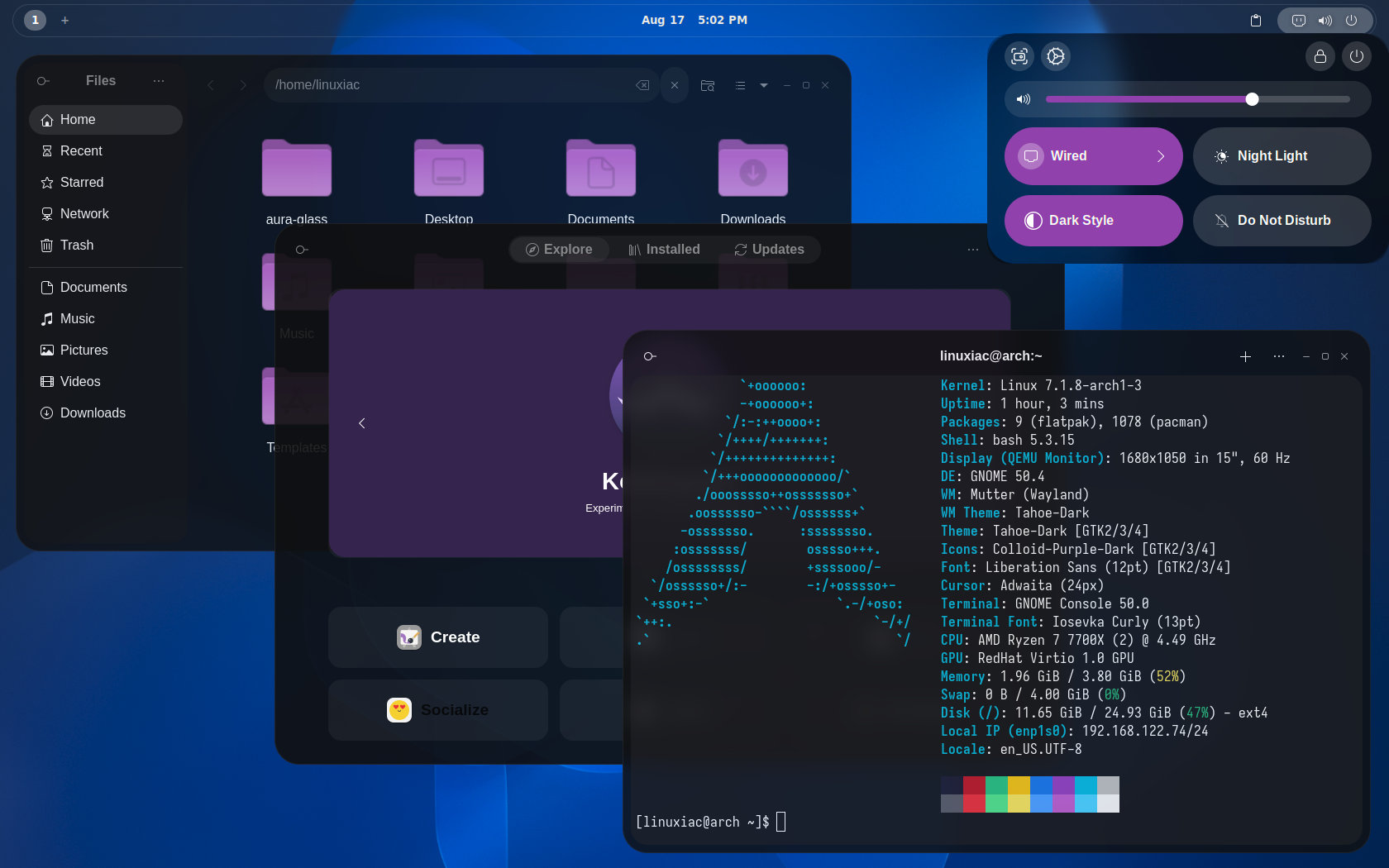Viewport: 1389px width, 868px height.
Task: Open search in the Software window
Action: pyautogui.click(x=302, y=250)
